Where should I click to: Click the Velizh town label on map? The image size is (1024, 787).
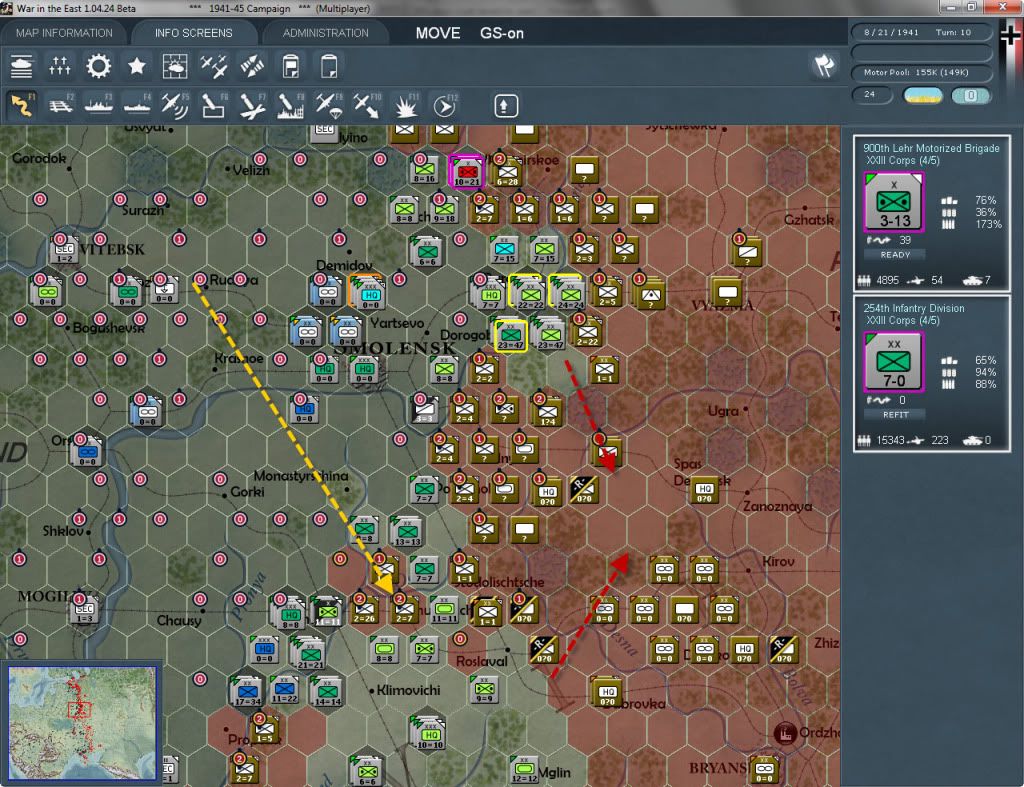pyautogui.click(x=251, y=170)
